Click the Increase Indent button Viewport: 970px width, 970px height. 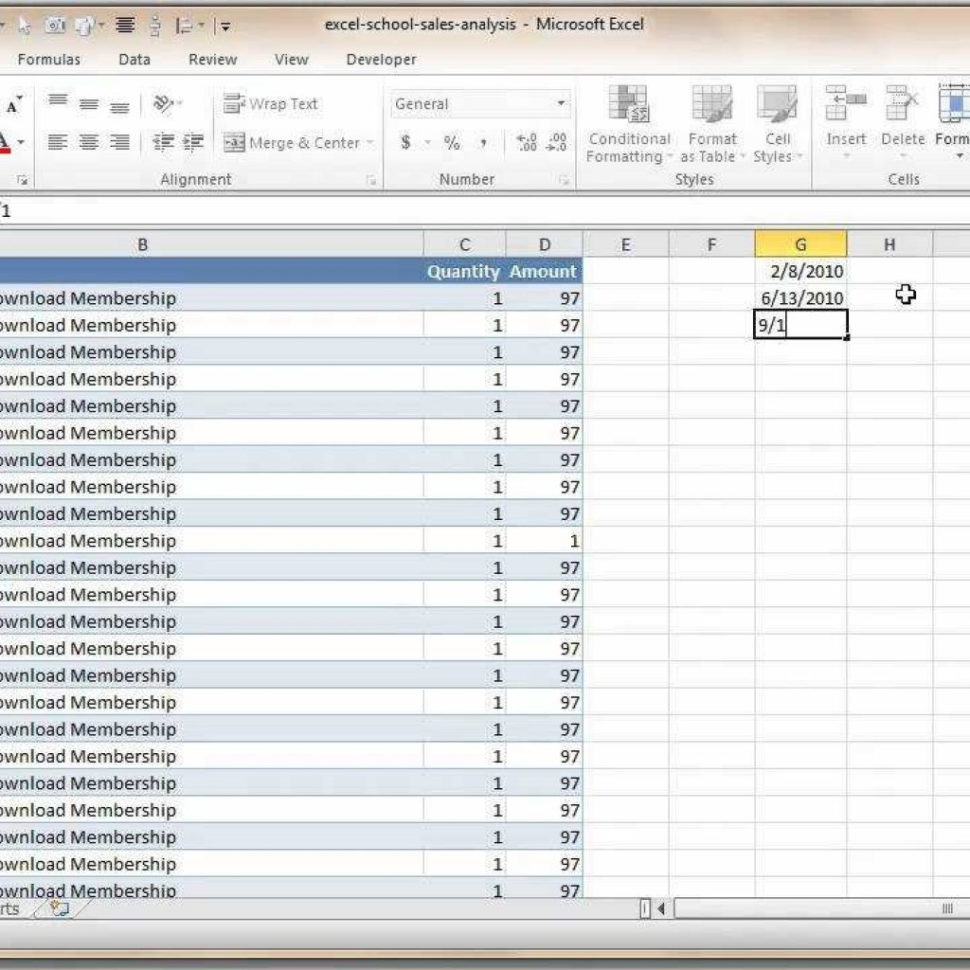click(194, 140)
